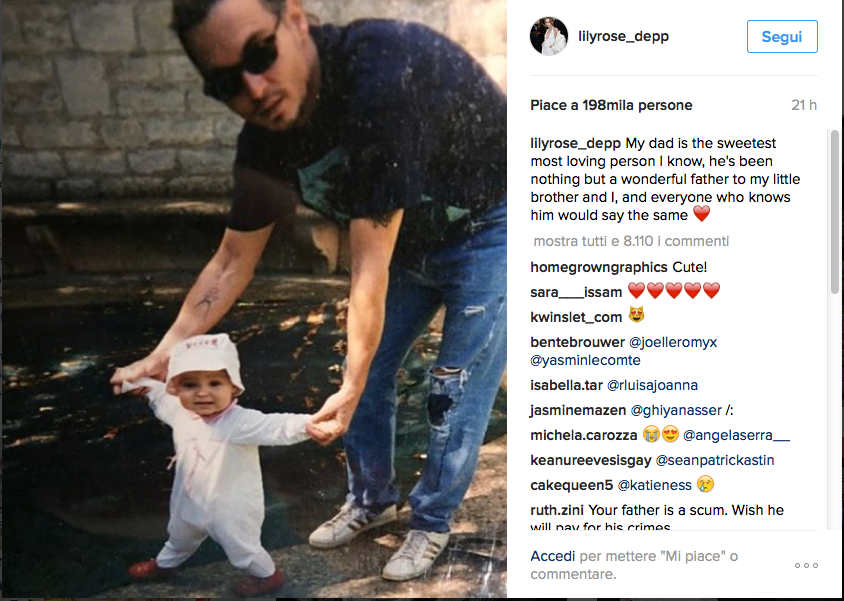The image size is (844, 601).
Task: Open the @joelleromyx mention
Action: coord(673,342)
